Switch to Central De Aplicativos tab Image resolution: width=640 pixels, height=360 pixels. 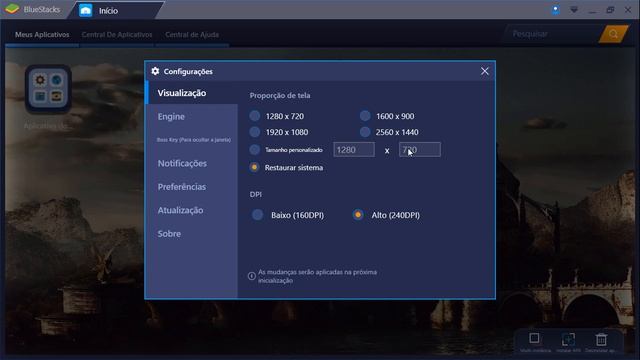[117, 35]
